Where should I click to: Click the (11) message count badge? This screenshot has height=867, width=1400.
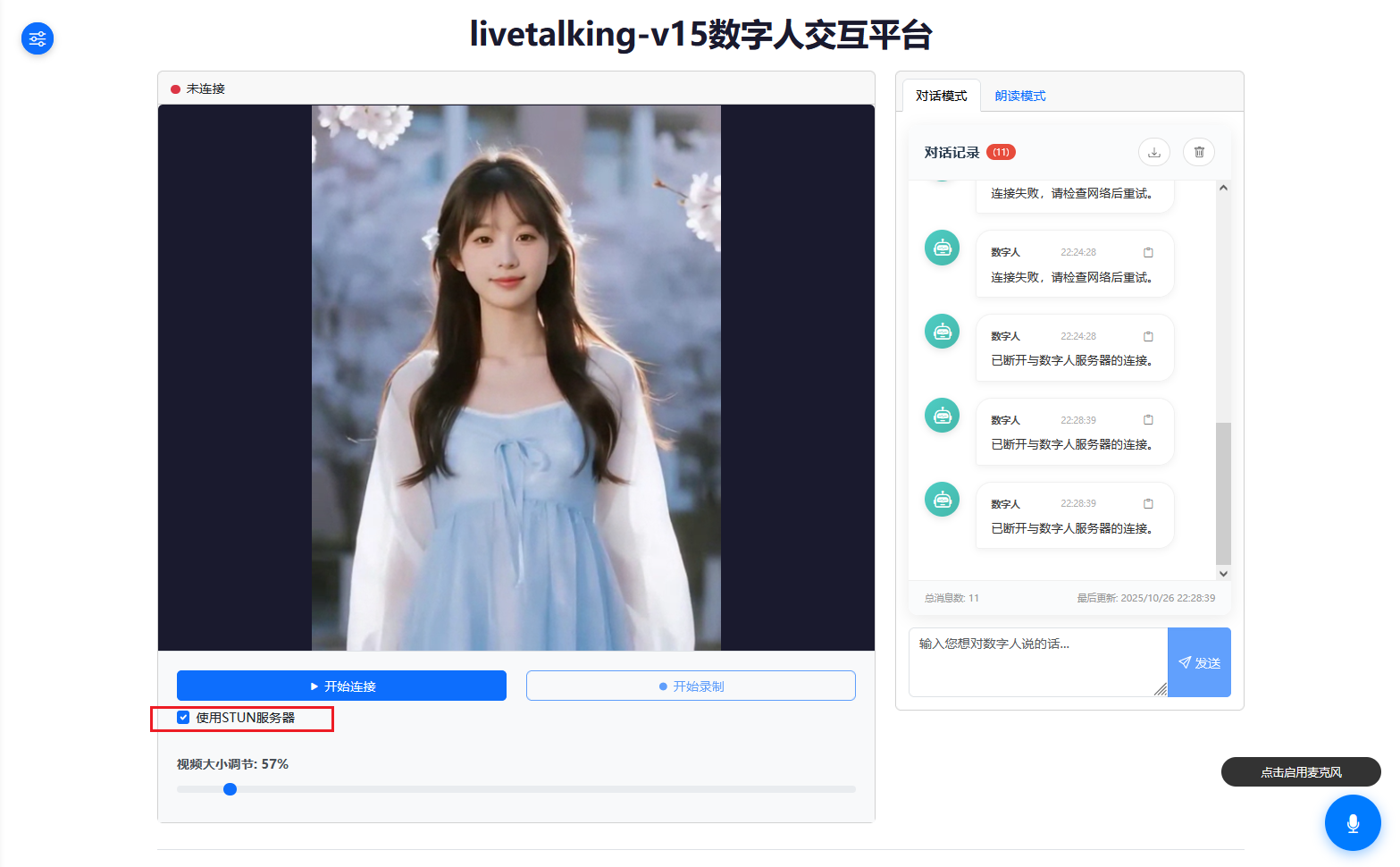coord(1000,152)
